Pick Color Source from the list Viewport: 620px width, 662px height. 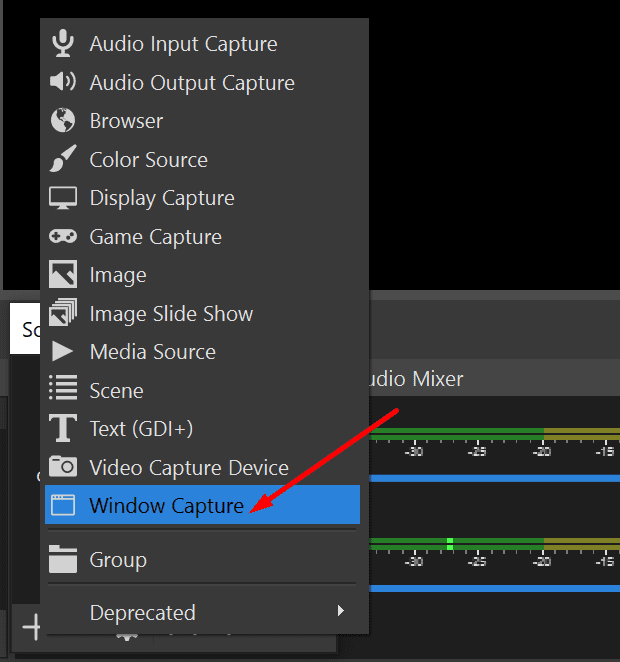203,160
